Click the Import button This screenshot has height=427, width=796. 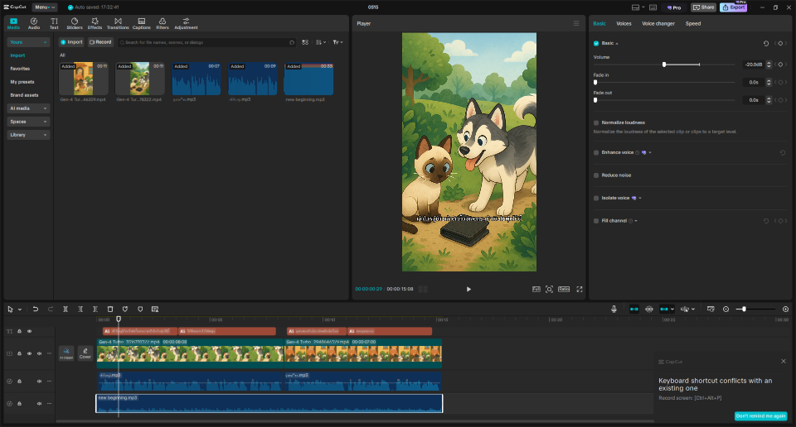pos(71,42)
